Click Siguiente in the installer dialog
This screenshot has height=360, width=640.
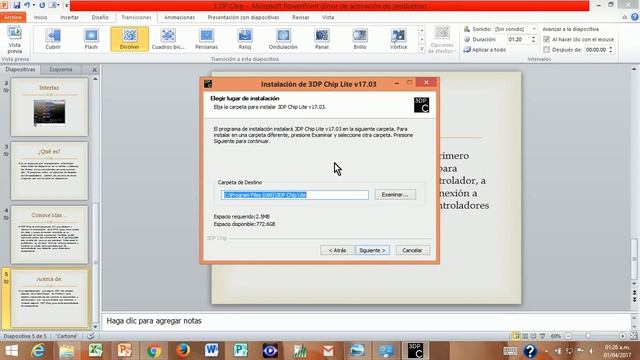(x=372, y=250)
